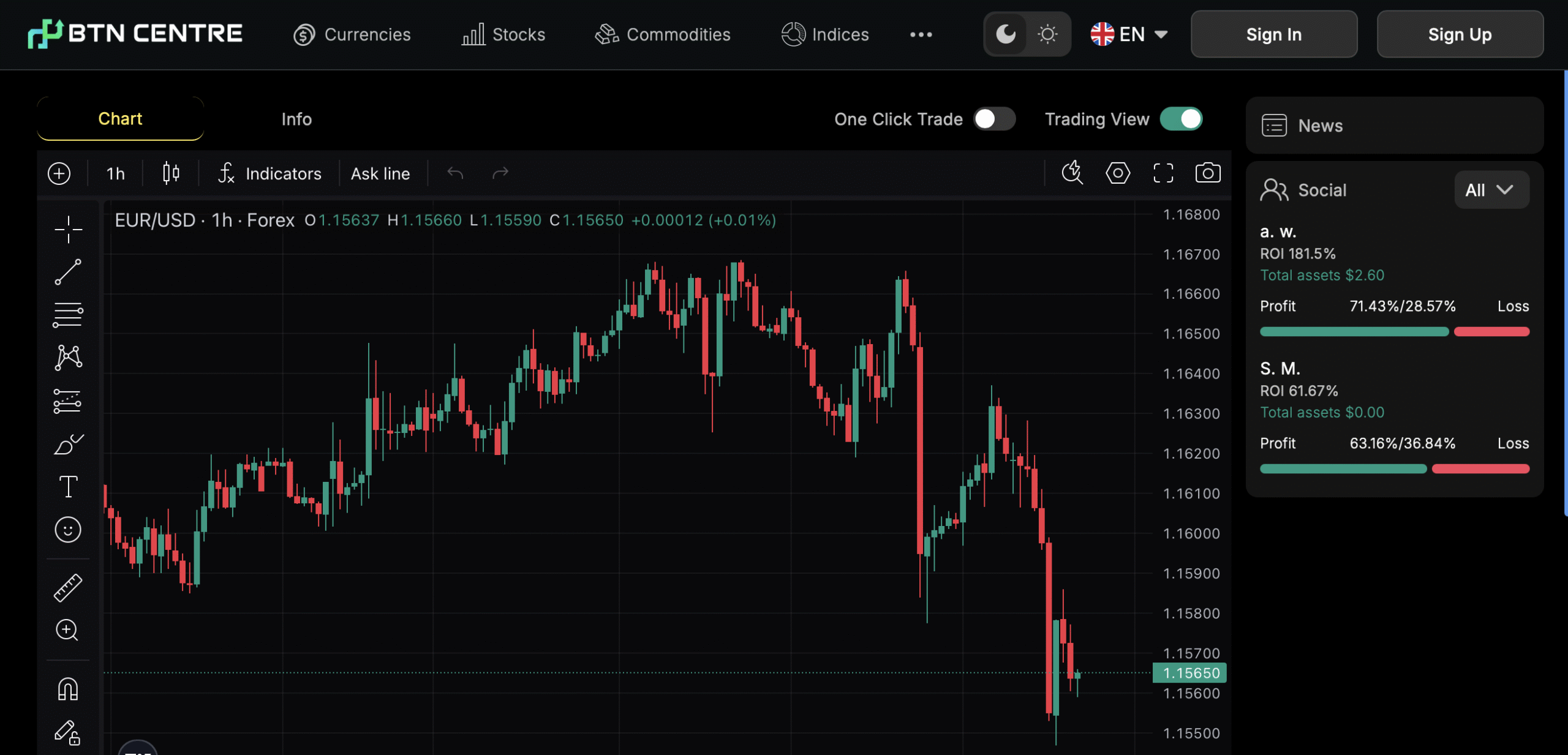Disable Trading View mode
The image size is (1568, 755).
coord(1182,119)
